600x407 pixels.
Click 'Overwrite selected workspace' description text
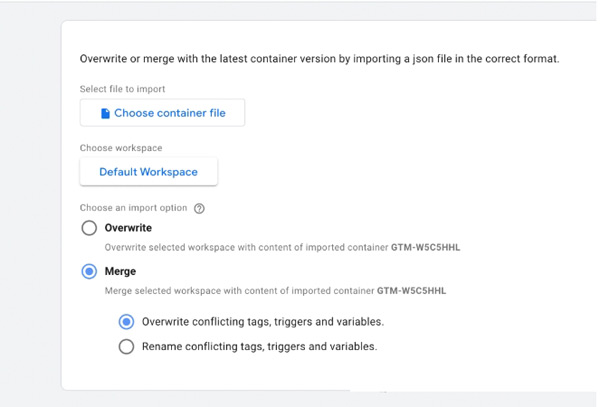(245, 246)
